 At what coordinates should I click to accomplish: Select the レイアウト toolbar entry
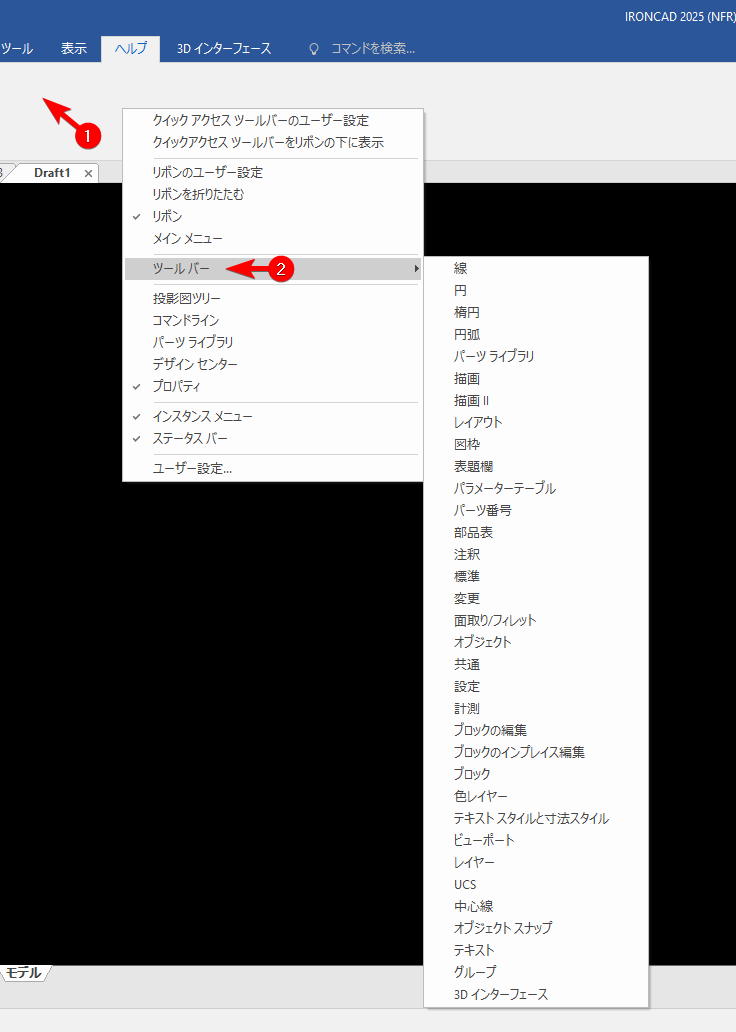pos(536,422)
